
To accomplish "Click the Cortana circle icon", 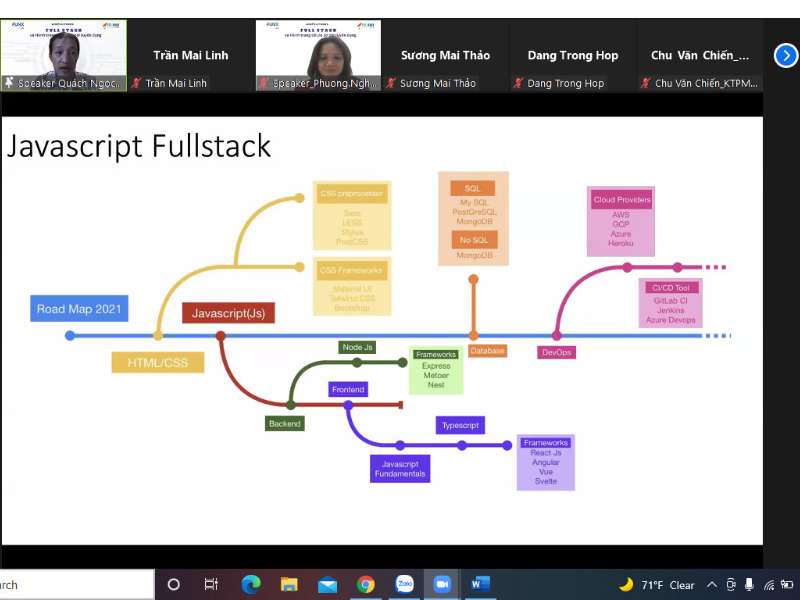I will pos(174,584).
